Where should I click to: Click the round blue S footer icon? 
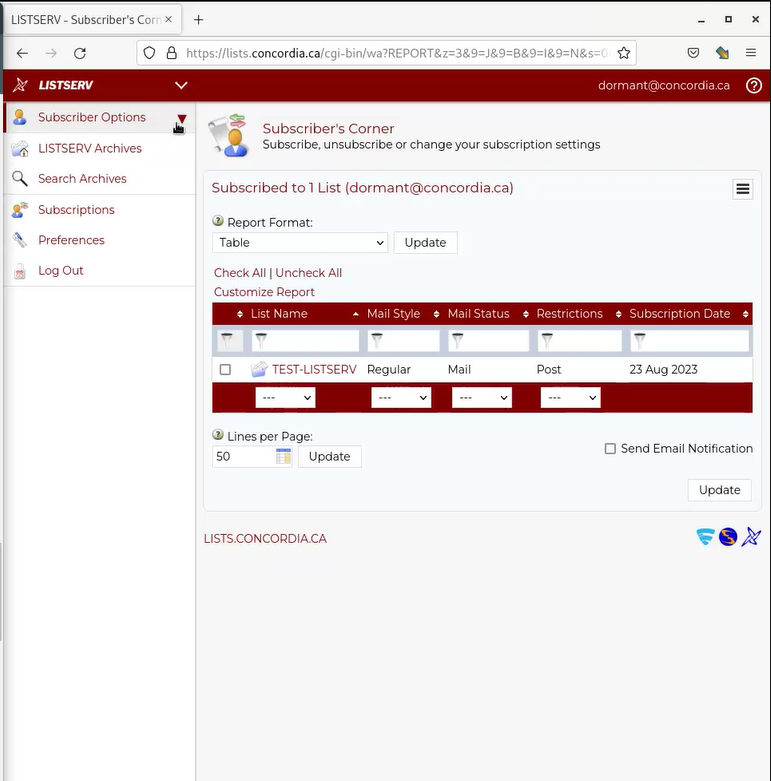728,537
